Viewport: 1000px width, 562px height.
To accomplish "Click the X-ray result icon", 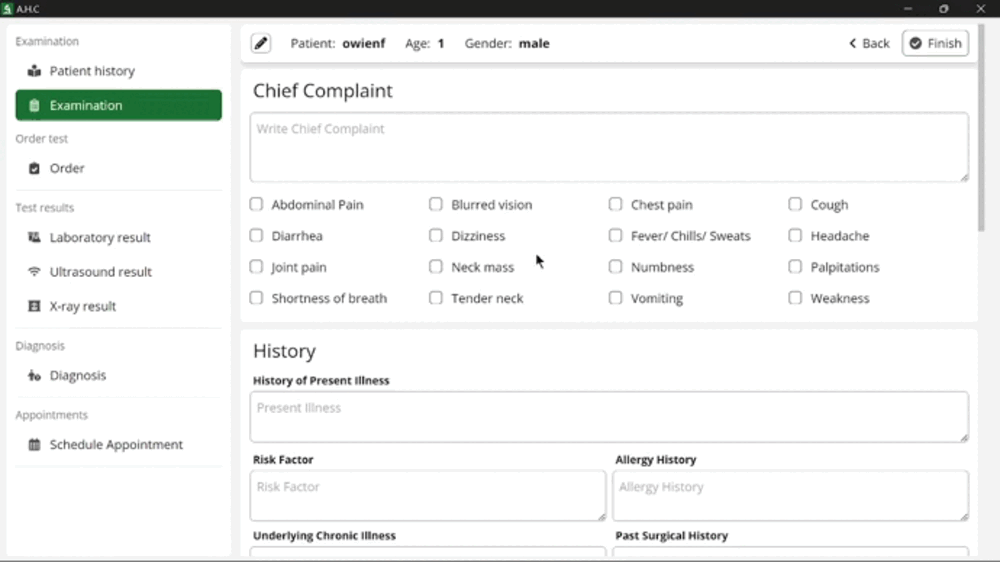I will click(x=35, y=306).
